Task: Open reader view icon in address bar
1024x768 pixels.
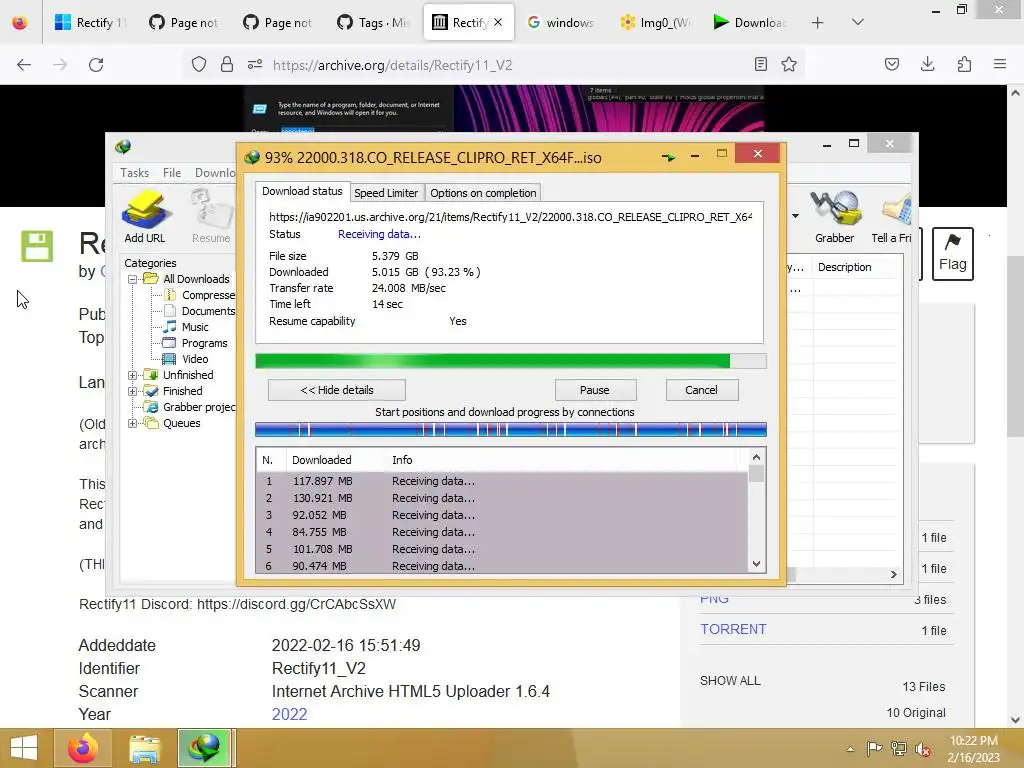Action: pyautogui.click(x=760, y=64)
